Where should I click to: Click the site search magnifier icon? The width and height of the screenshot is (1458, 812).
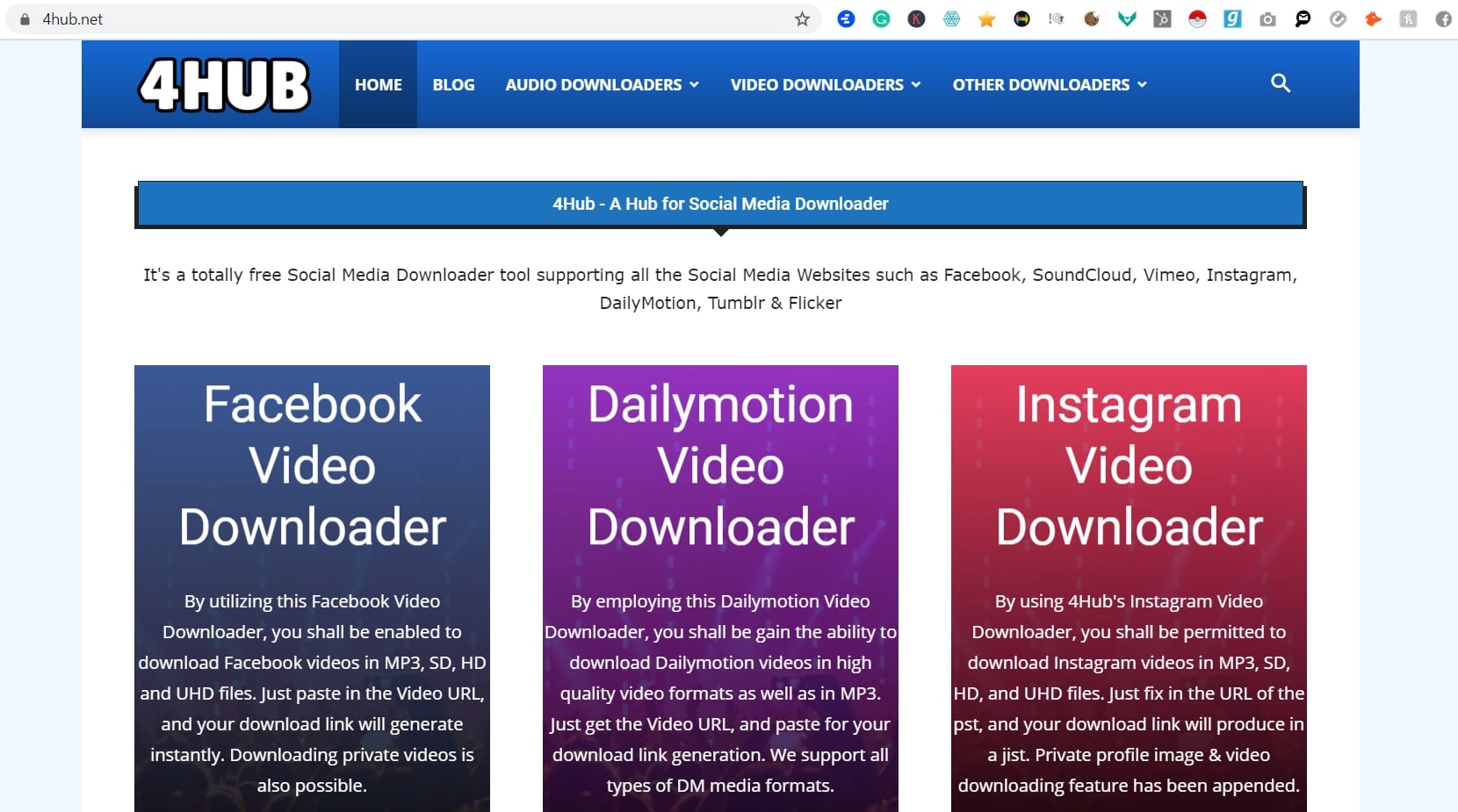(1281, 83)
